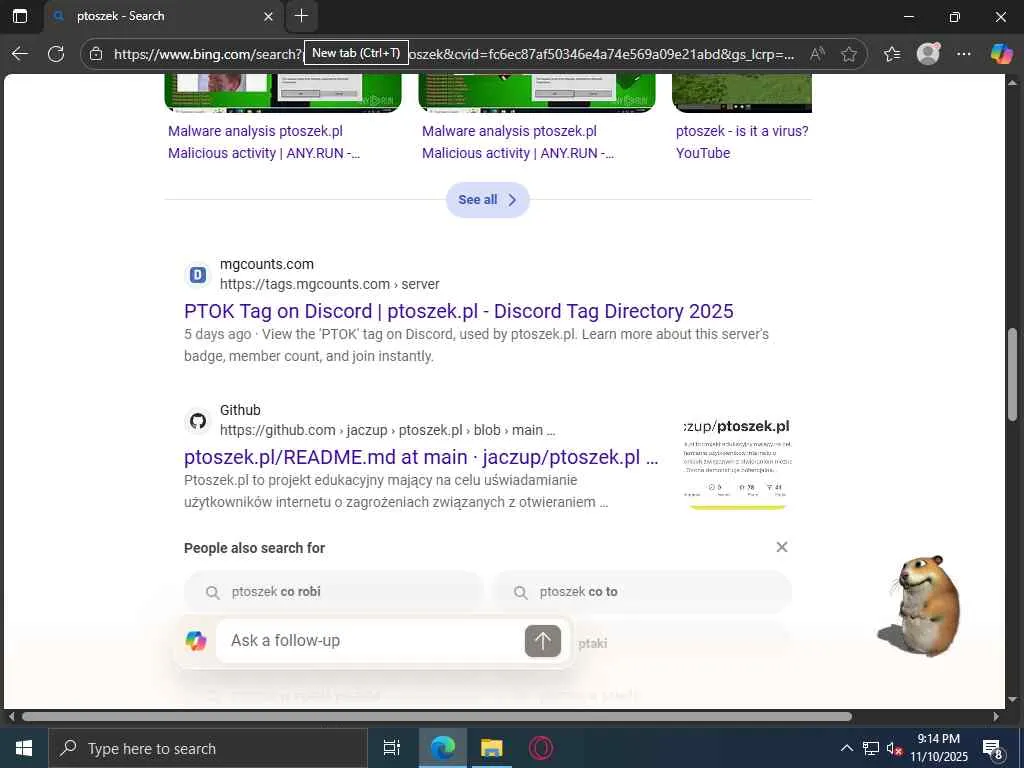This screenshot has width=1024, height=768.
Task: Open the Copilot sidebar icon
Action: click(1001, 54)
